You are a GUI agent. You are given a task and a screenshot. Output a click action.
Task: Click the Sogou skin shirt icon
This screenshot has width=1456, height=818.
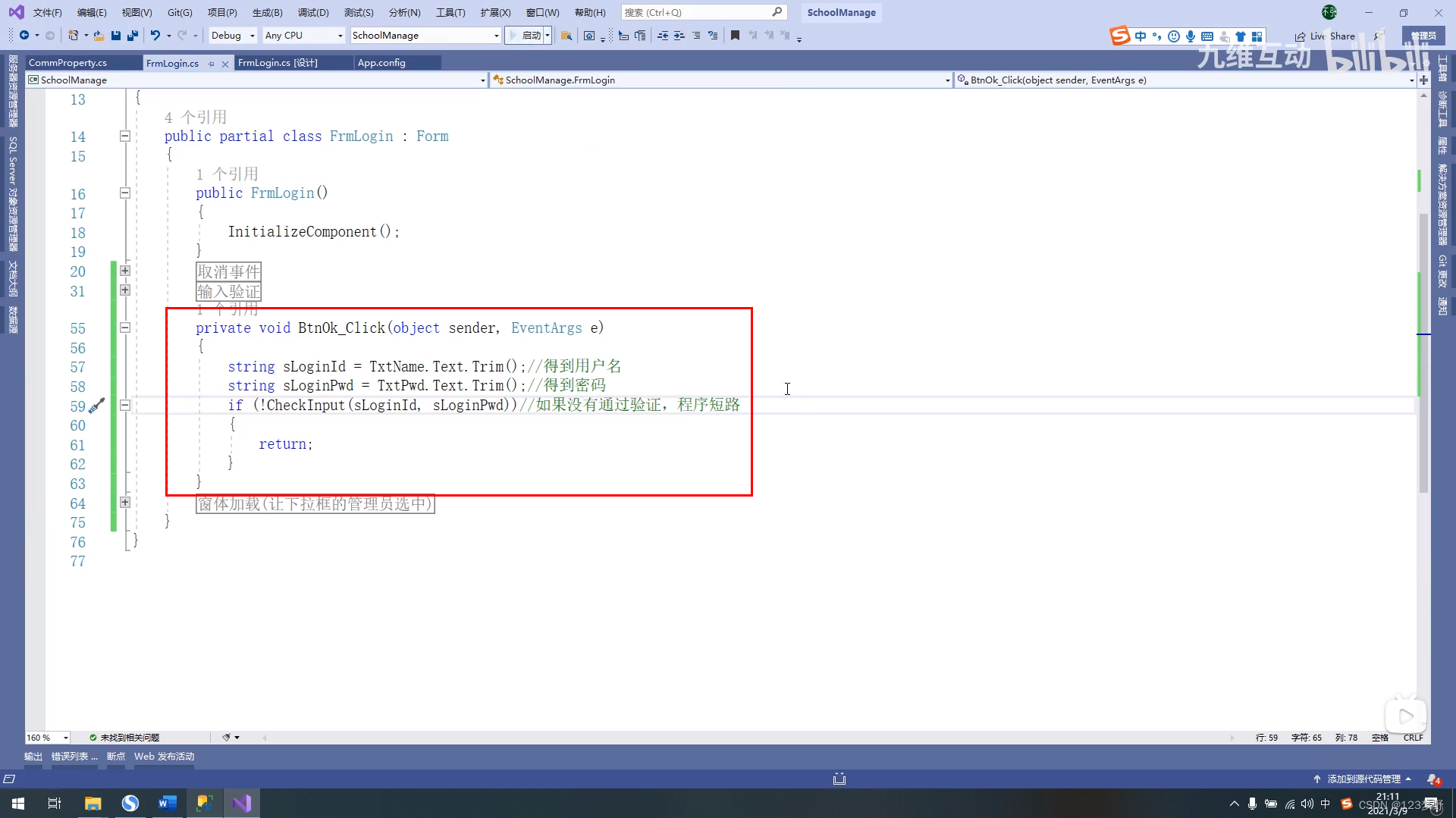coord(1241,36)
